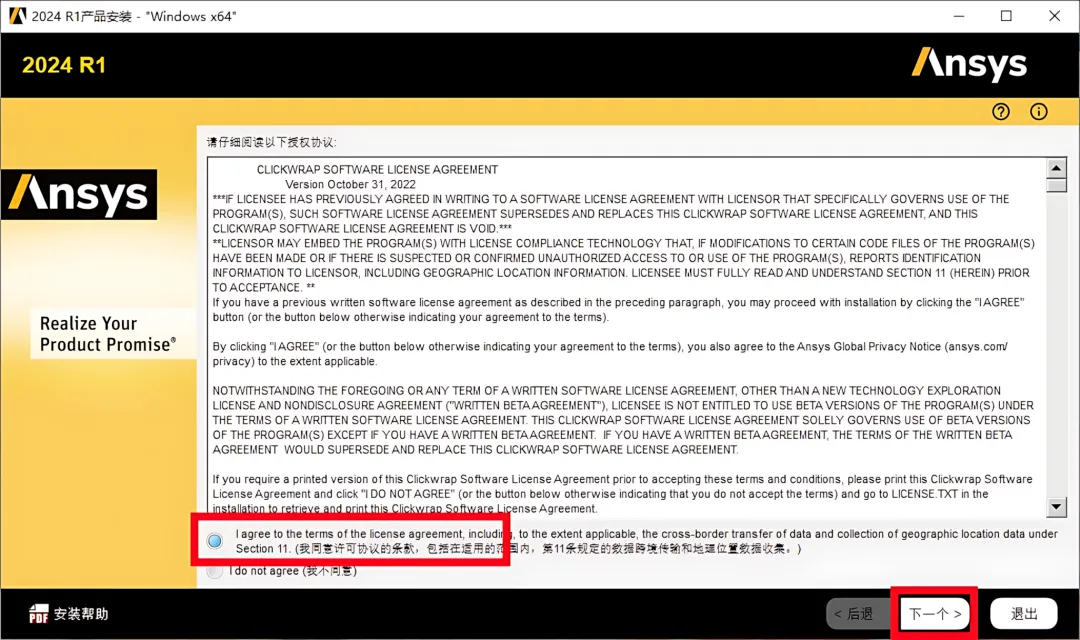Click the Ansys logo in the top header
1080x640 pixels.
tap(968, 65)
